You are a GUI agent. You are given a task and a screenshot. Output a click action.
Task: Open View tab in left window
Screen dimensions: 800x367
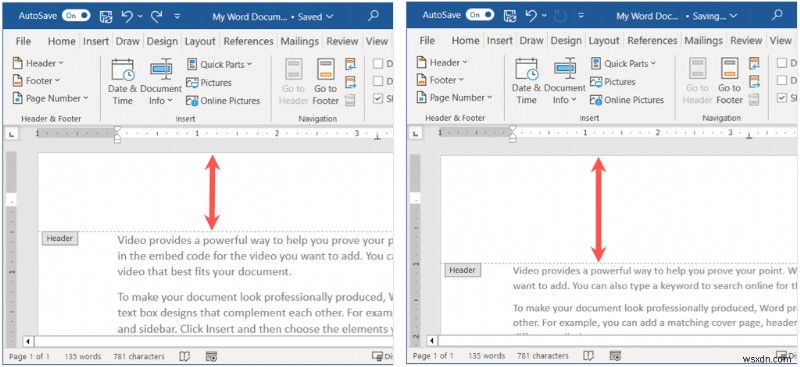[x=377, y=41]
